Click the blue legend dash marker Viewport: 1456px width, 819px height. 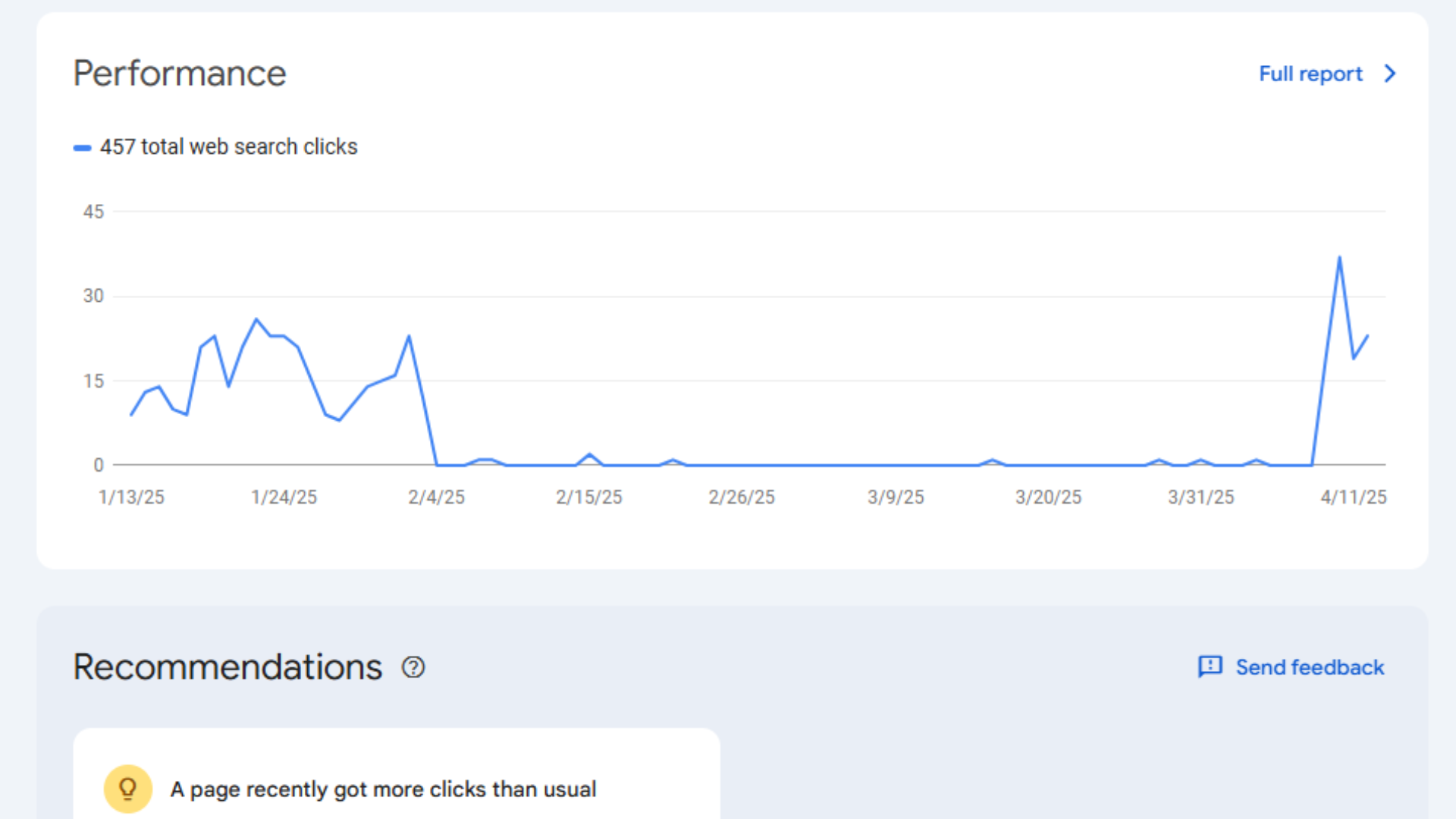(x=83, y=147)
